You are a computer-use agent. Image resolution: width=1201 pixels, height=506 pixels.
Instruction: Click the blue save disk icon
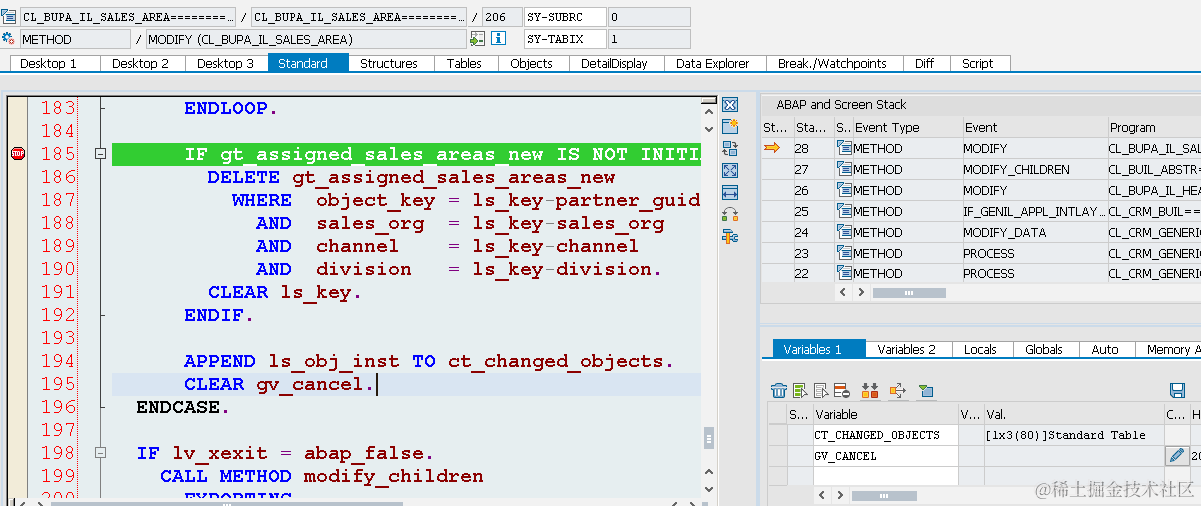[1177, 390]
